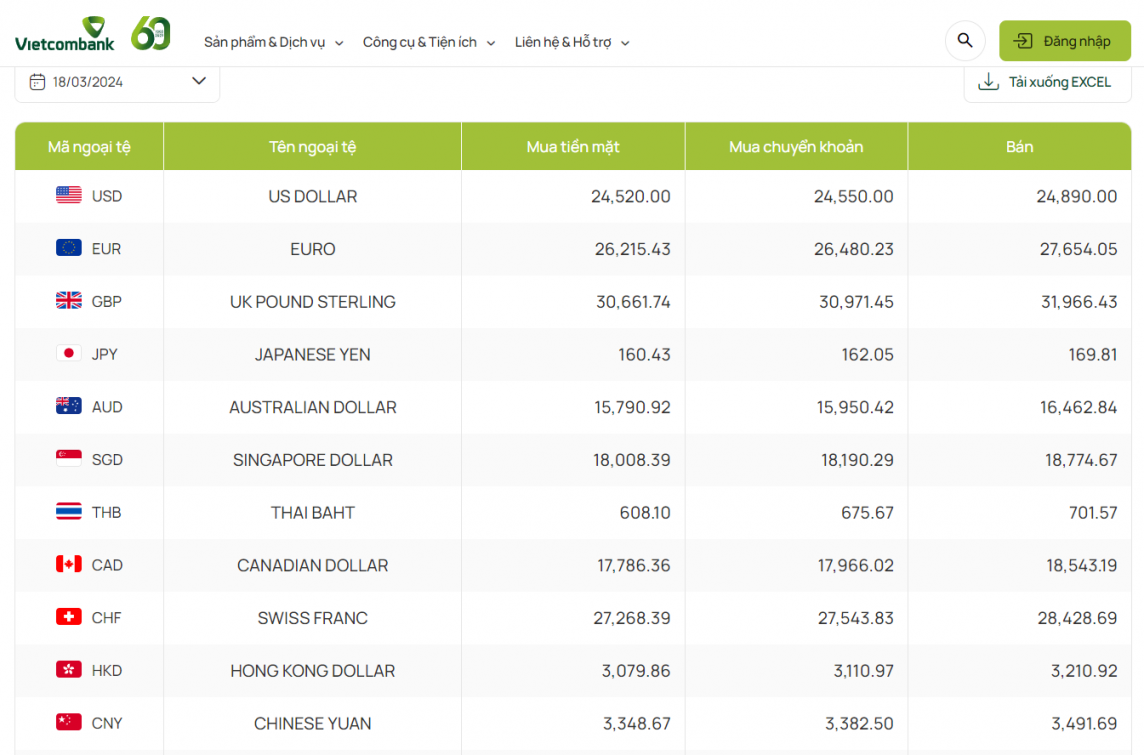Click the Vietcombank logo
1144x755 pixels.
point(64,33)
